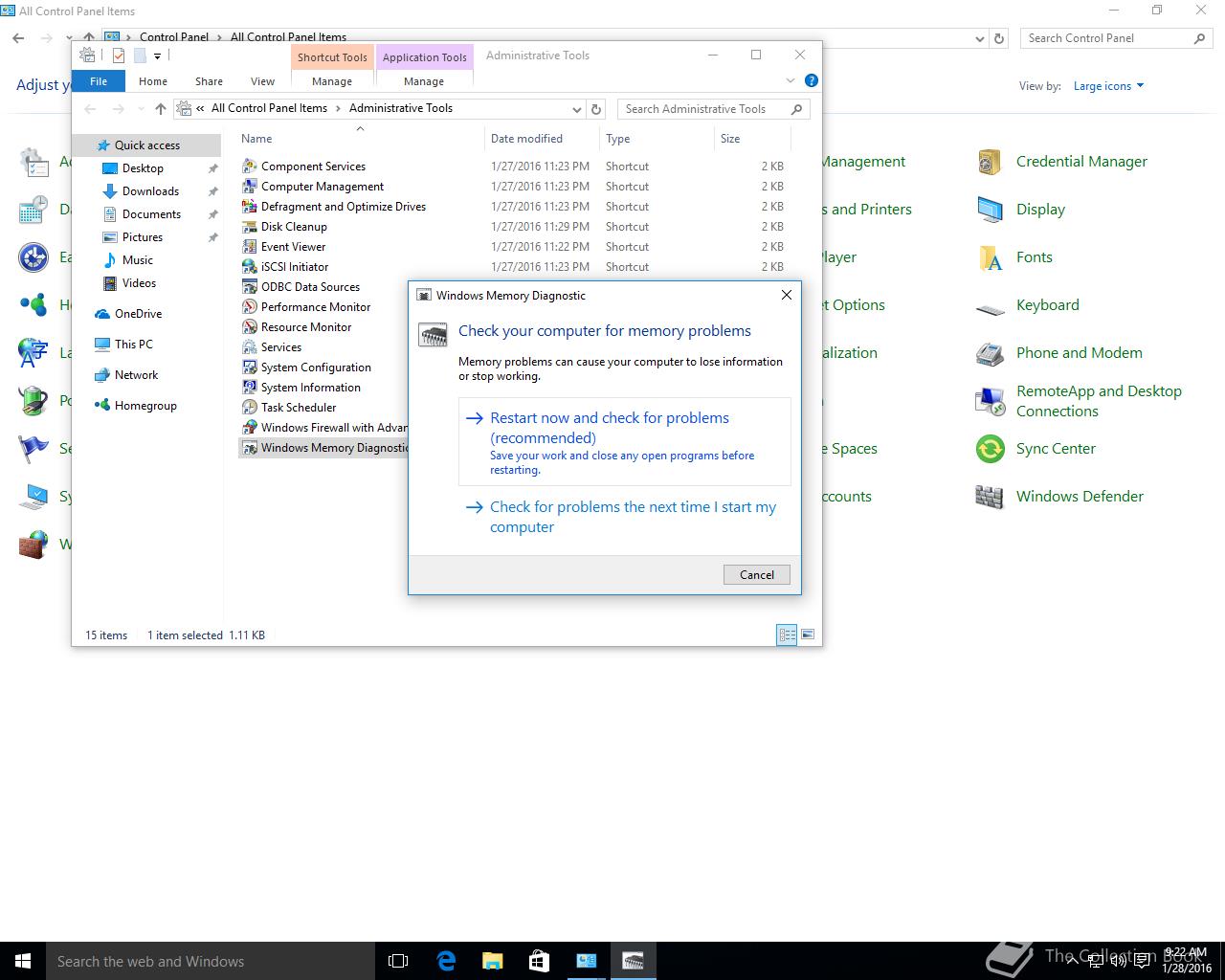Open Windows Defender icon
This screenshot has width=1225, height=980.
[990, 497]
